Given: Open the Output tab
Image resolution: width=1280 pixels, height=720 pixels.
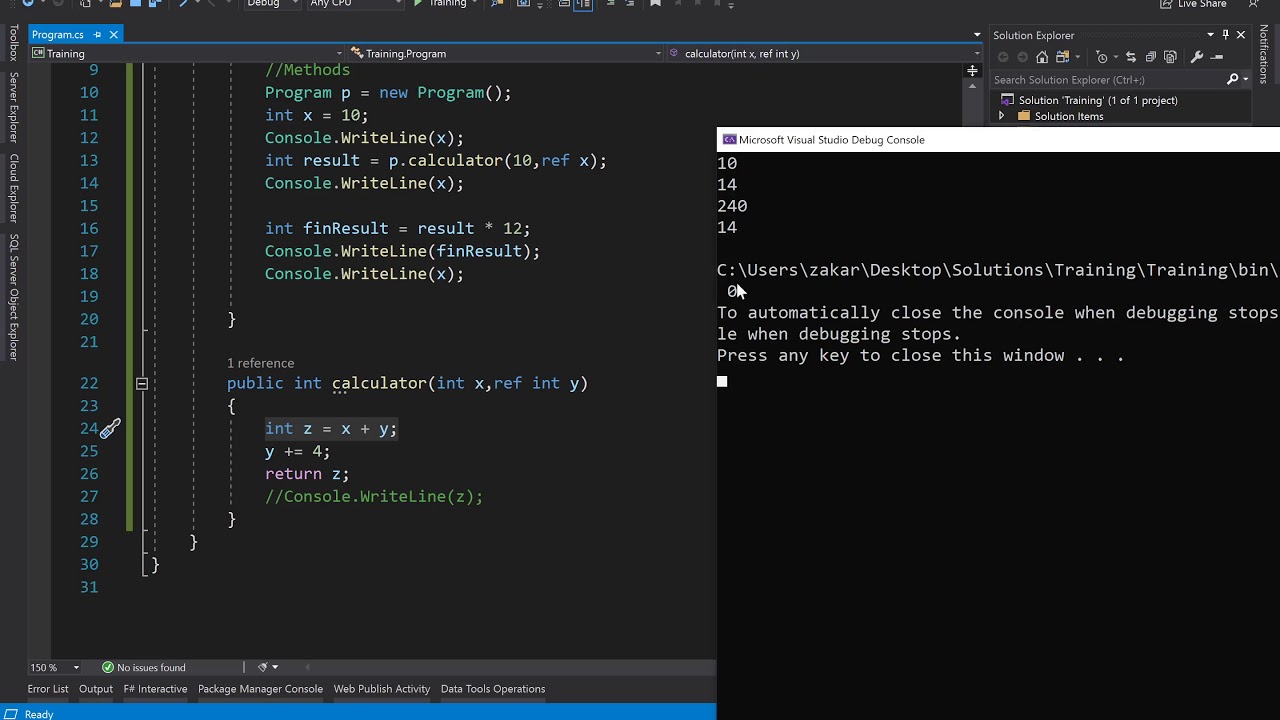Looking at the screenshot, I should pyautogui.click(x=96, y=689).
